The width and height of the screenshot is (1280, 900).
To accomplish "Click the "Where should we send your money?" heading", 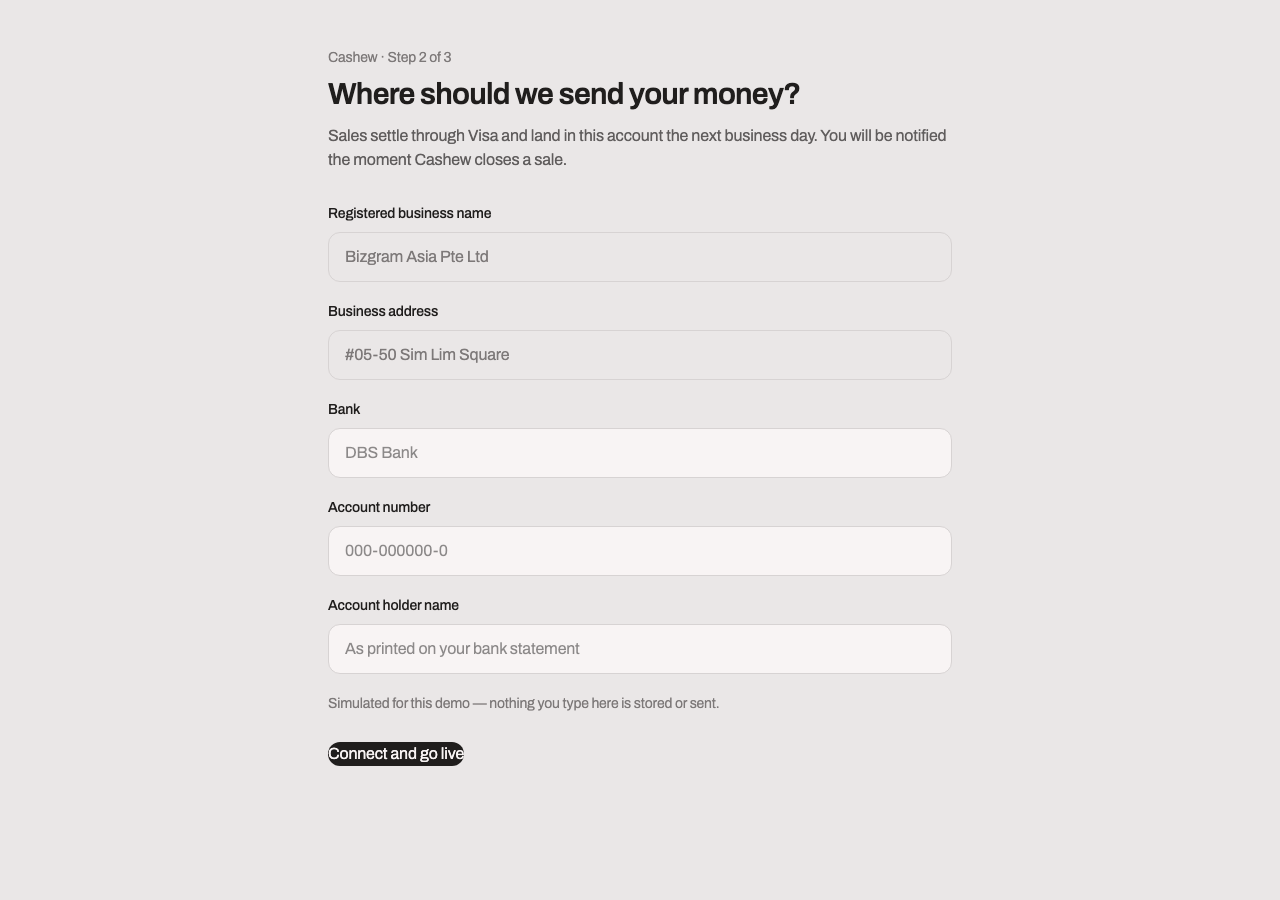I will pyautogui.click(x=564, y=94).
